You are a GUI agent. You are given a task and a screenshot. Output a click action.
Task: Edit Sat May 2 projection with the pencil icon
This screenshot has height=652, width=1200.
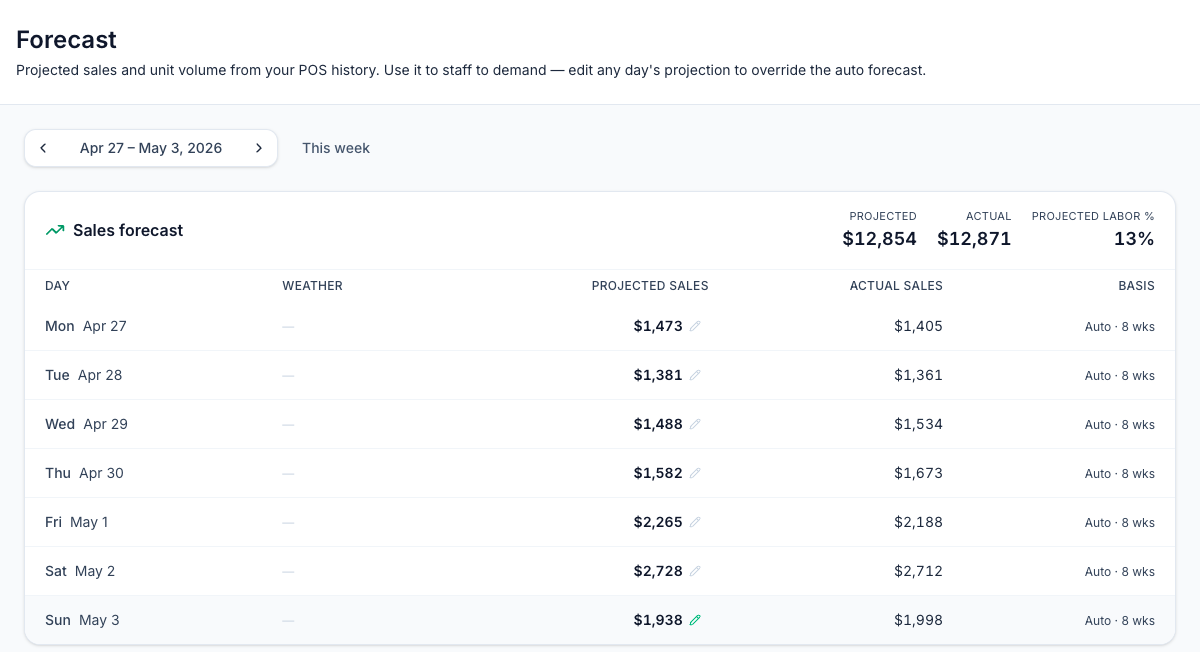695,571
